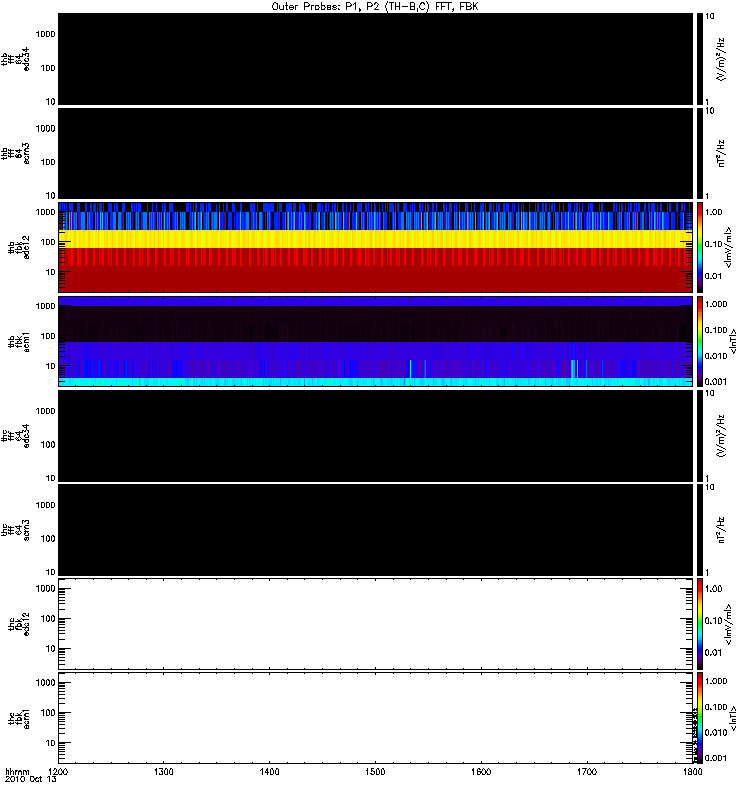Select the thb fff 64 edc34 spectrogram panel

pyautogui.click(x=375, y=59)
